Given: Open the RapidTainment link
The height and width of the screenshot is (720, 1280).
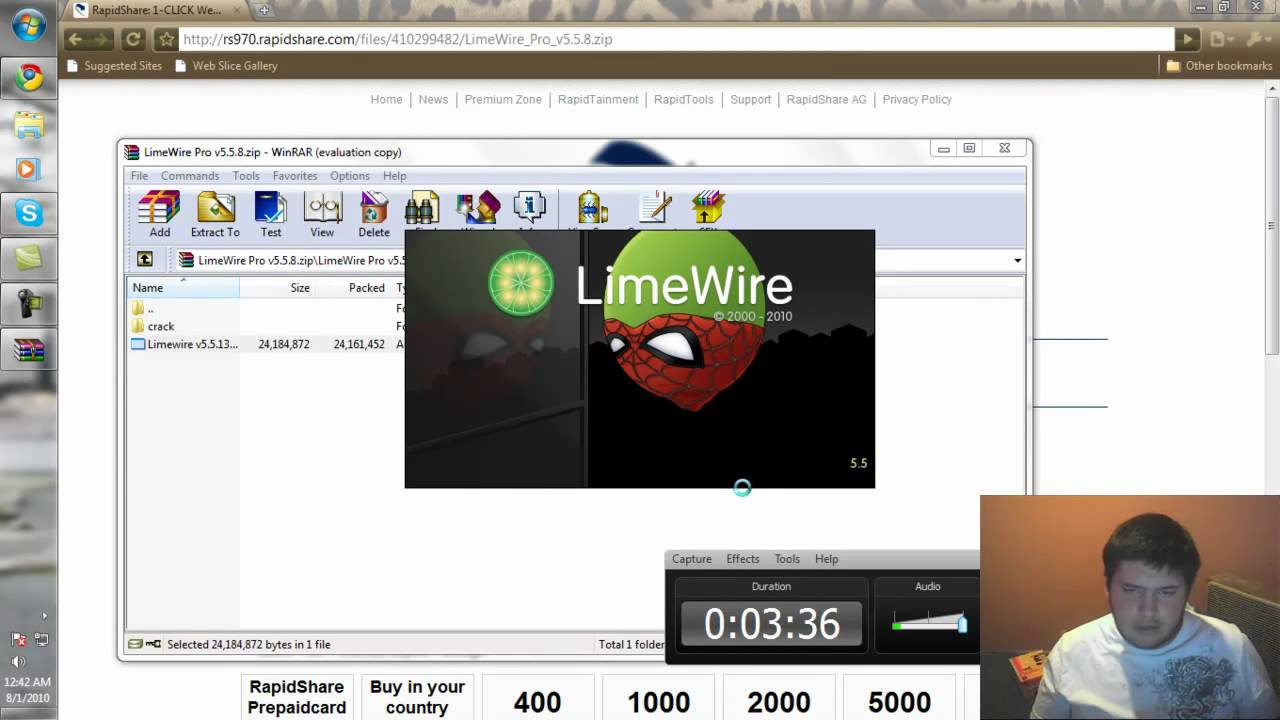Looking at the screenshot, I should click(598, 99).
